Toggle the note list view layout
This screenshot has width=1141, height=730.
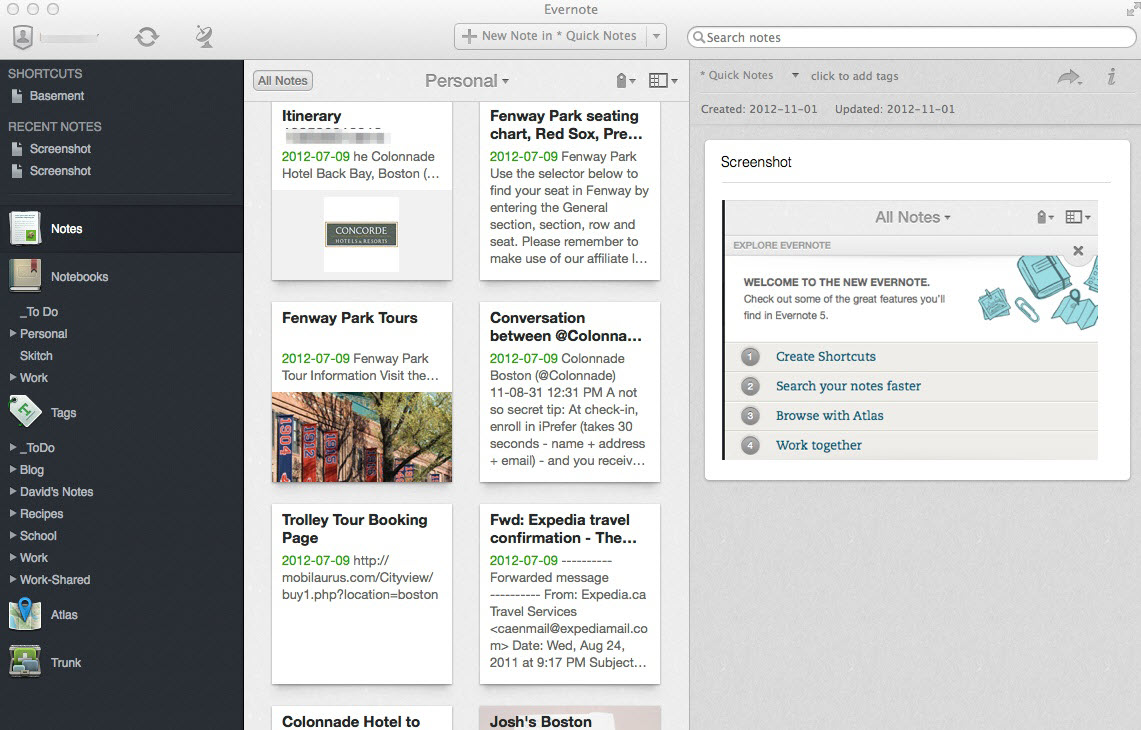[x=658, y=80]
